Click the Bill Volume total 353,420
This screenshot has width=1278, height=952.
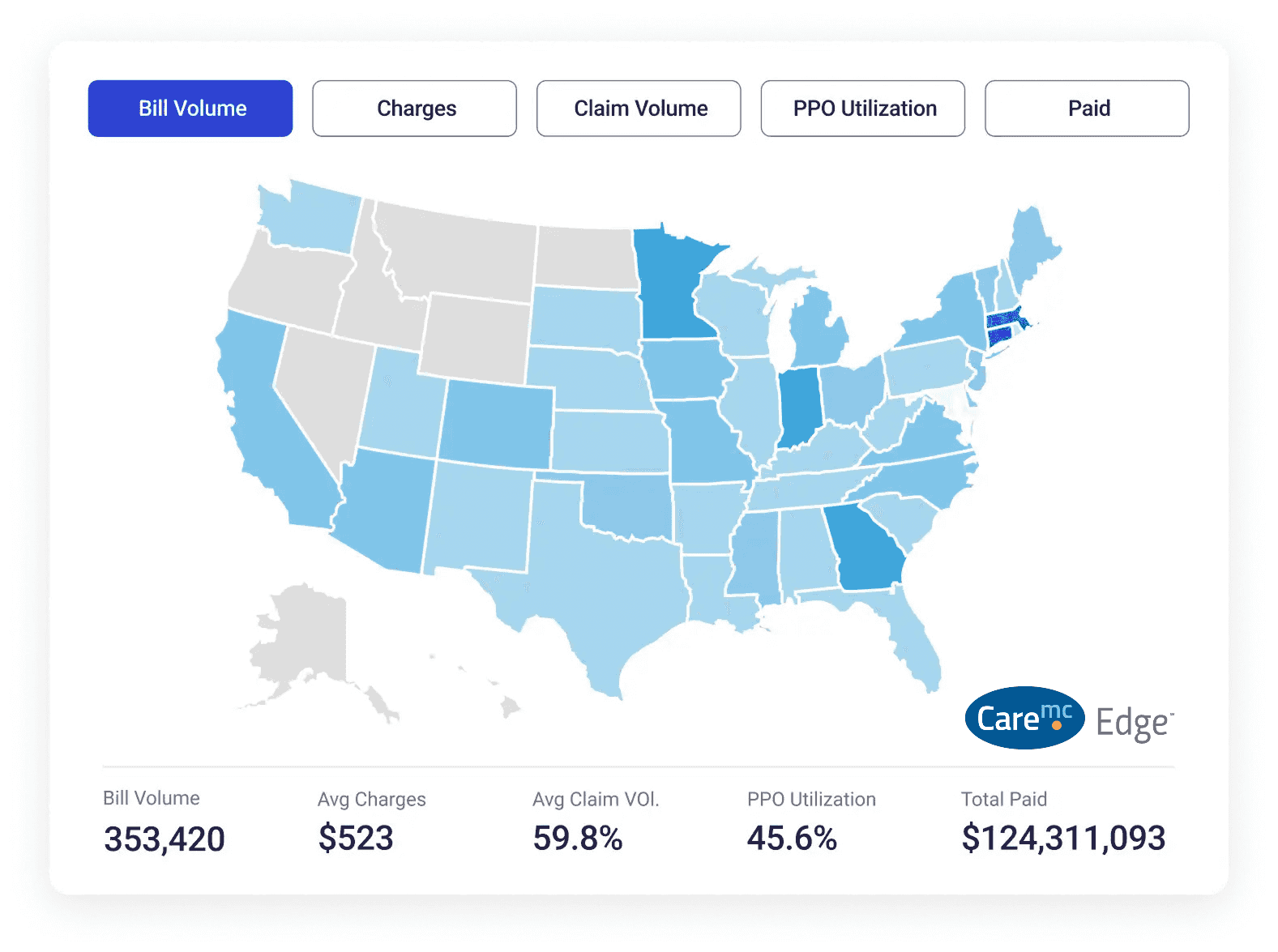[165, 839]
